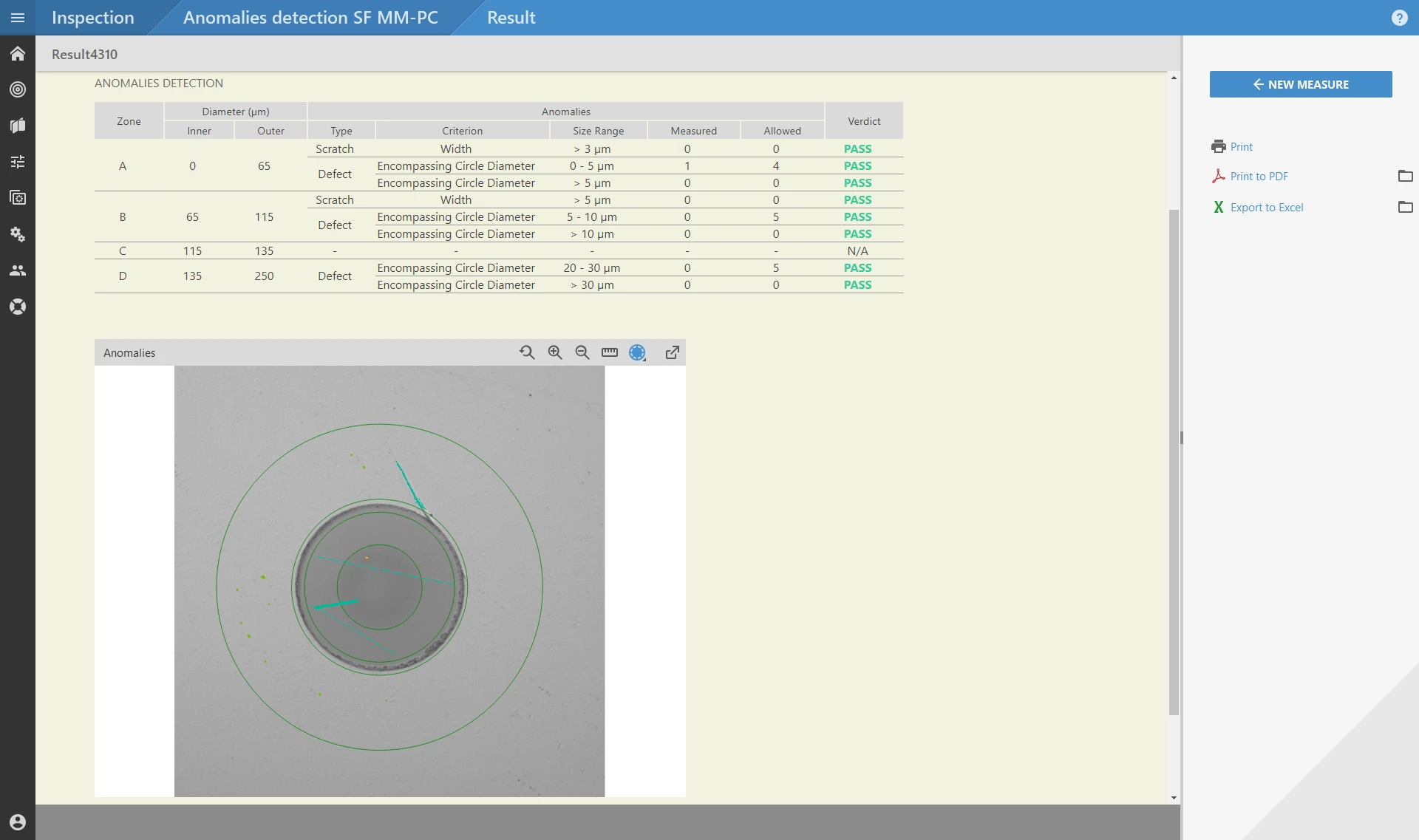Open measurement settings via sliders icon
This screenshot has height=840, width=1419.
click(18, 161)
